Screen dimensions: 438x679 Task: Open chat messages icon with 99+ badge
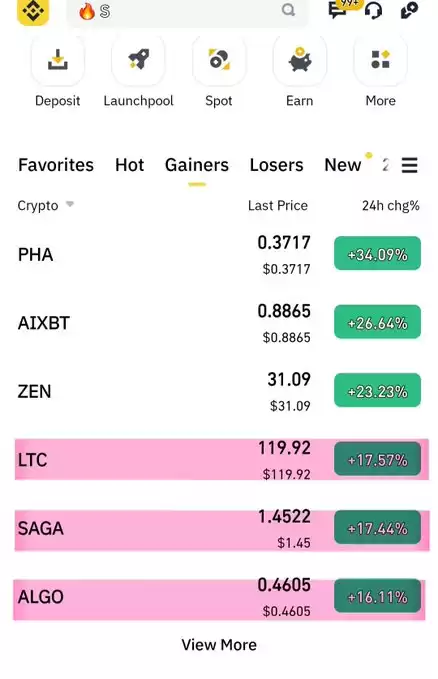(x=339, y=10)
